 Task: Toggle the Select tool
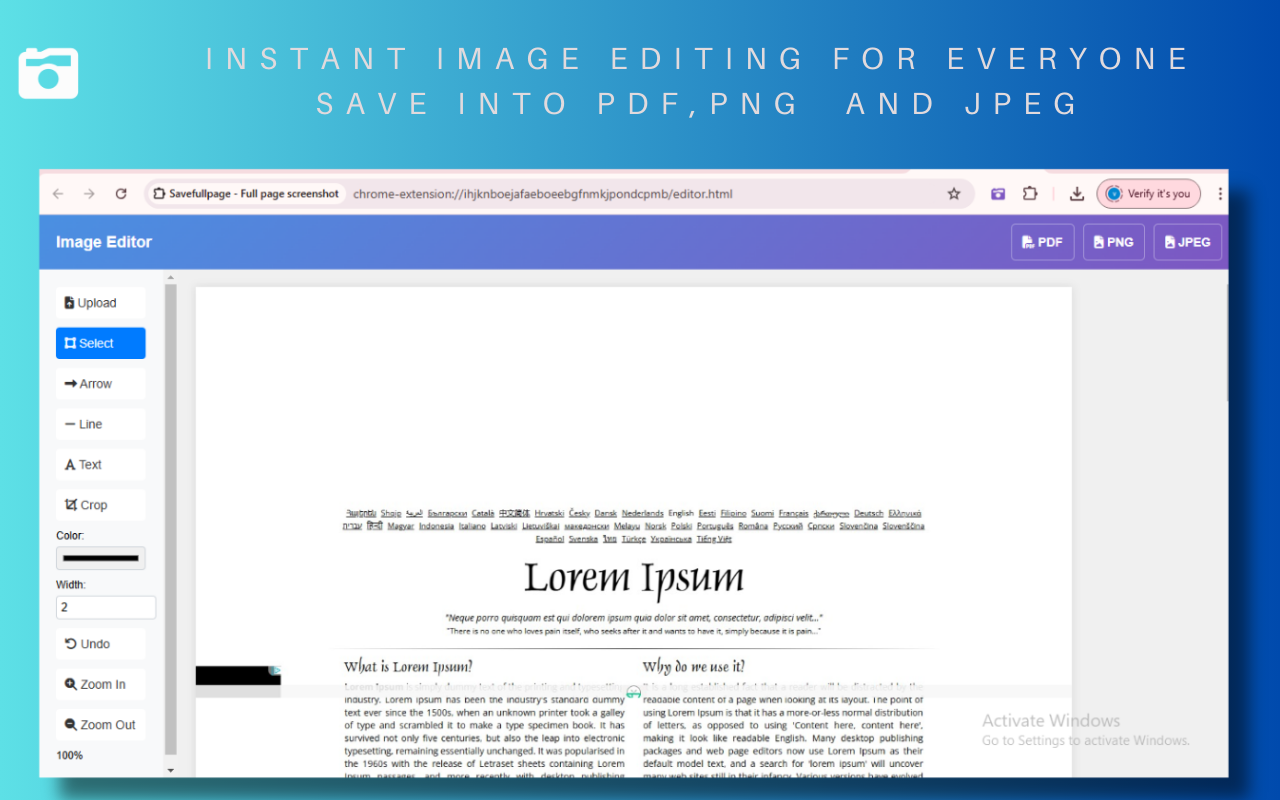100,342
